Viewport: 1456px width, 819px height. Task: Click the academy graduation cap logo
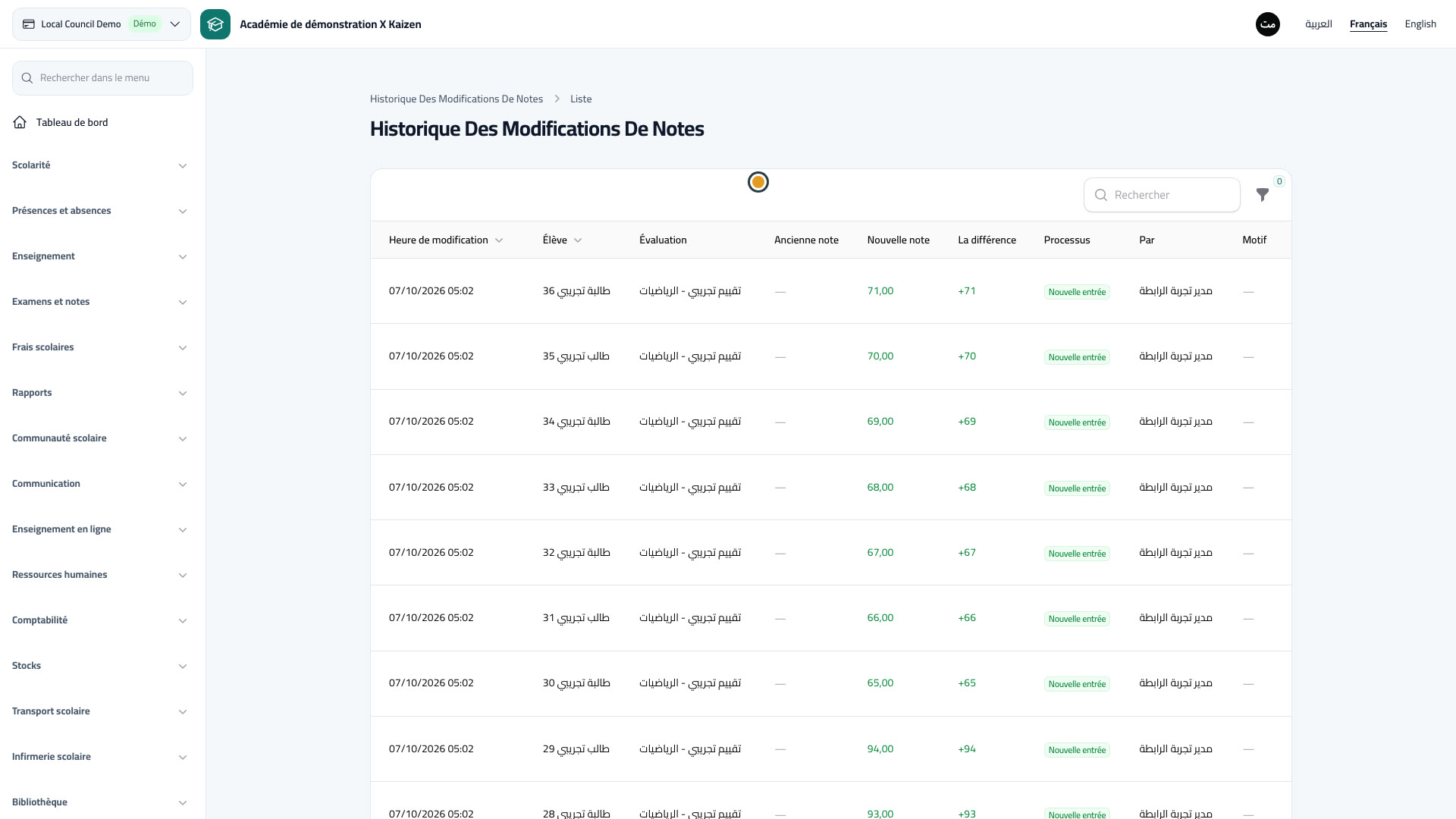point(215,24)
